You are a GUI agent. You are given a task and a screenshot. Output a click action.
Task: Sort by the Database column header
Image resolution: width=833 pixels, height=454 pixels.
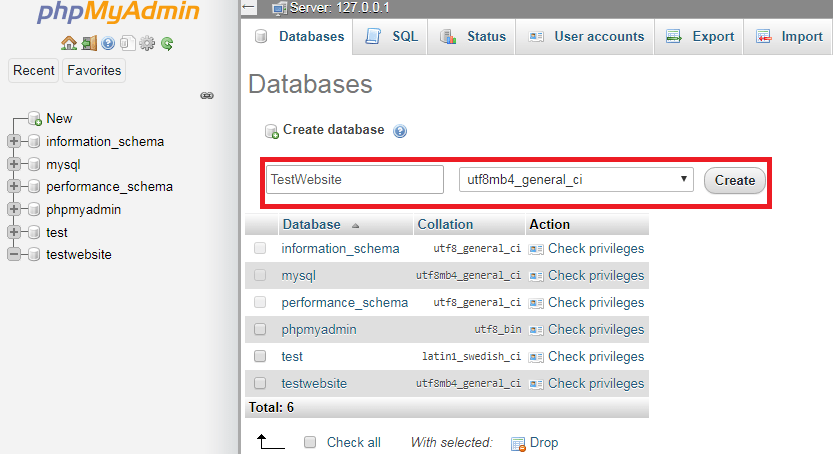coord(311,224)
